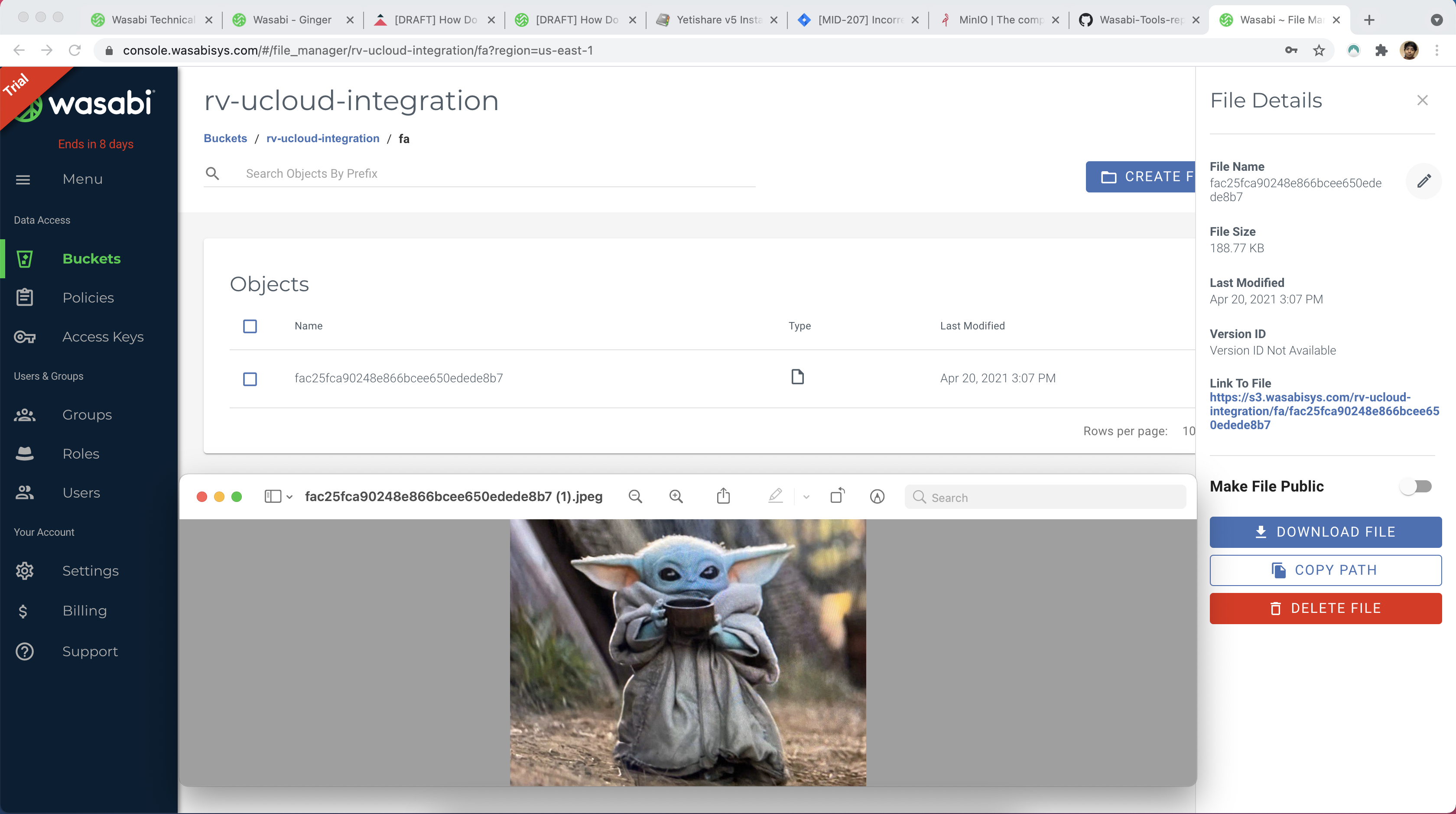Close the MinIO browser tab
This screenshot has height=814, width=1456.
point(1055,20)
